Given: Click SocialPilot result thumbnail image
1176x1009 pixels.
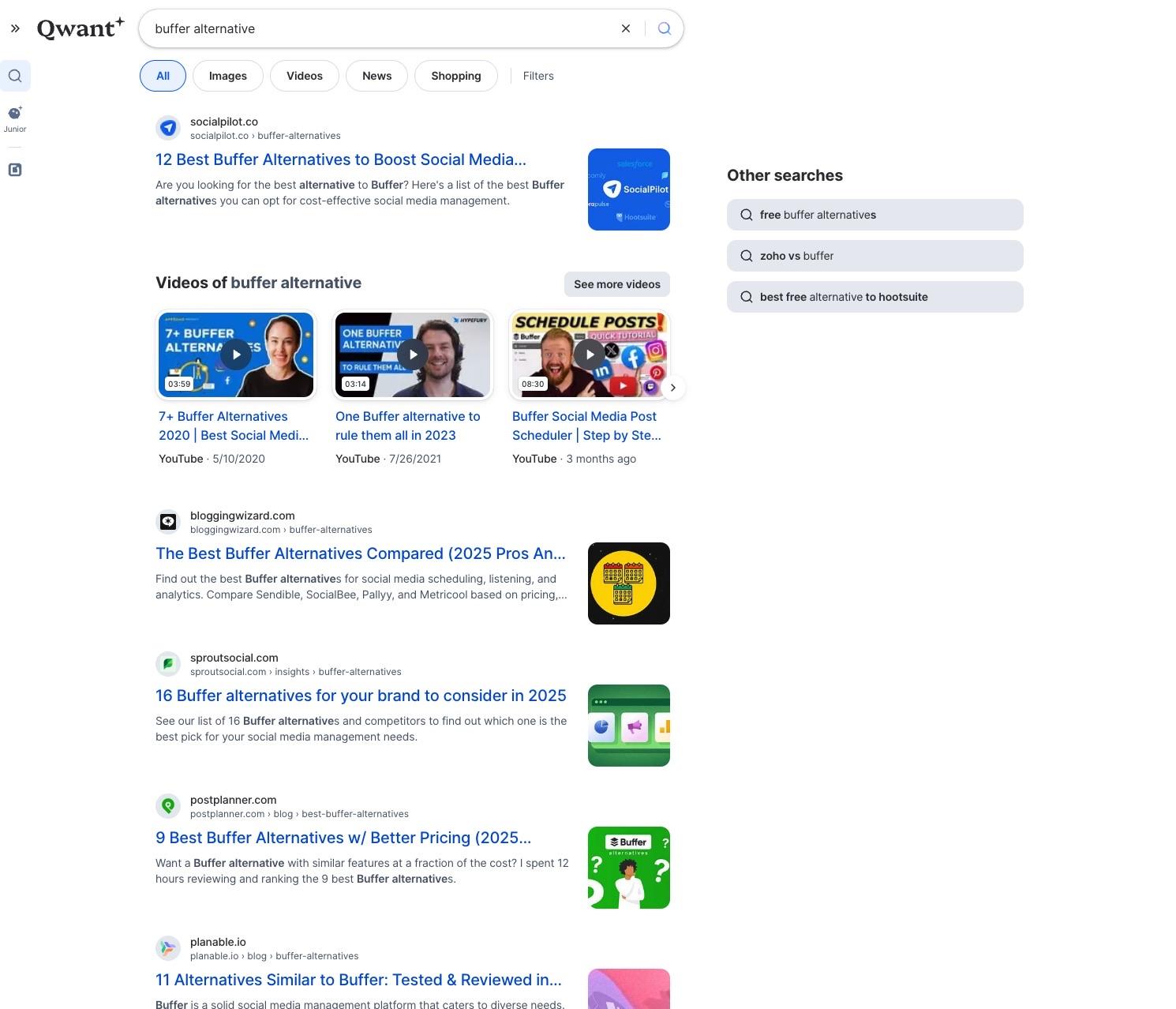Looking at the screenshot, I should point(629,189).
